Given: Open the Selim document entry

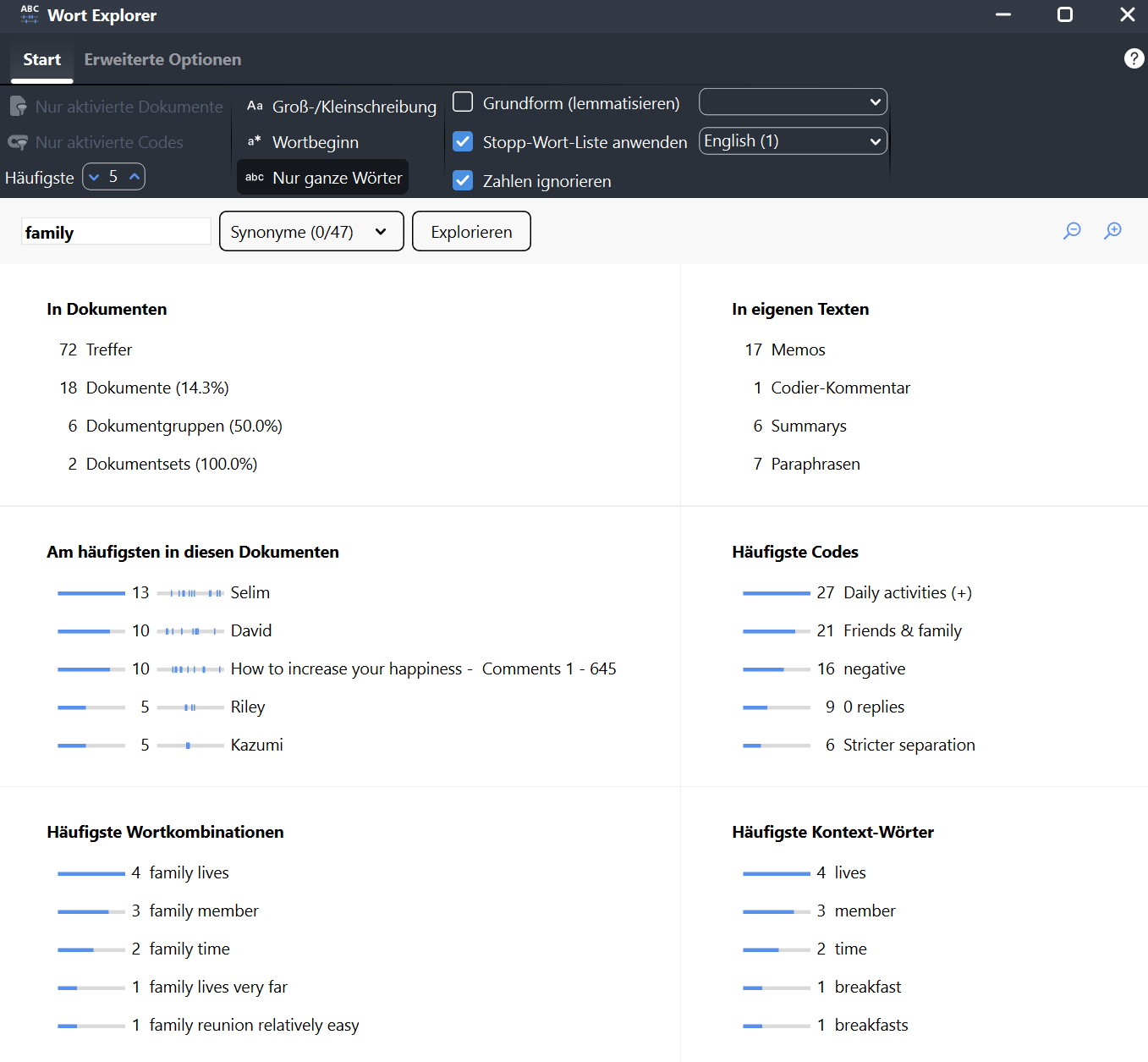Looking at the screenshot, I should click(x=250, y=593).
